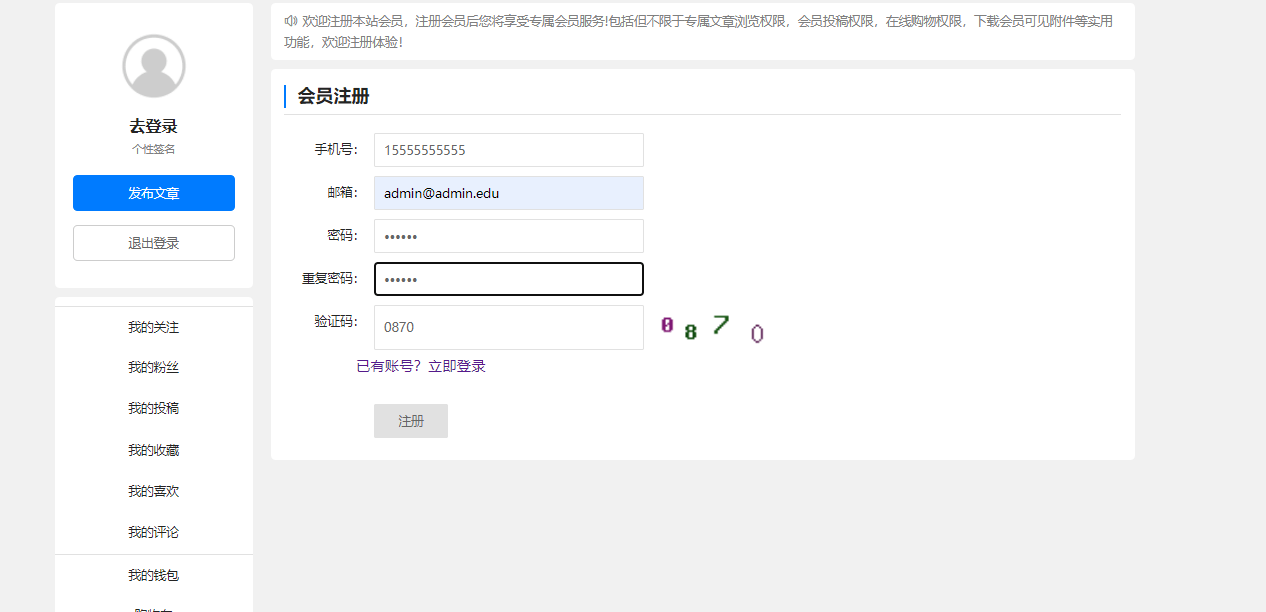This screenshot has width=1266, height=612.
Task: Click the default user avatar icon
Action: pos(154,66)
